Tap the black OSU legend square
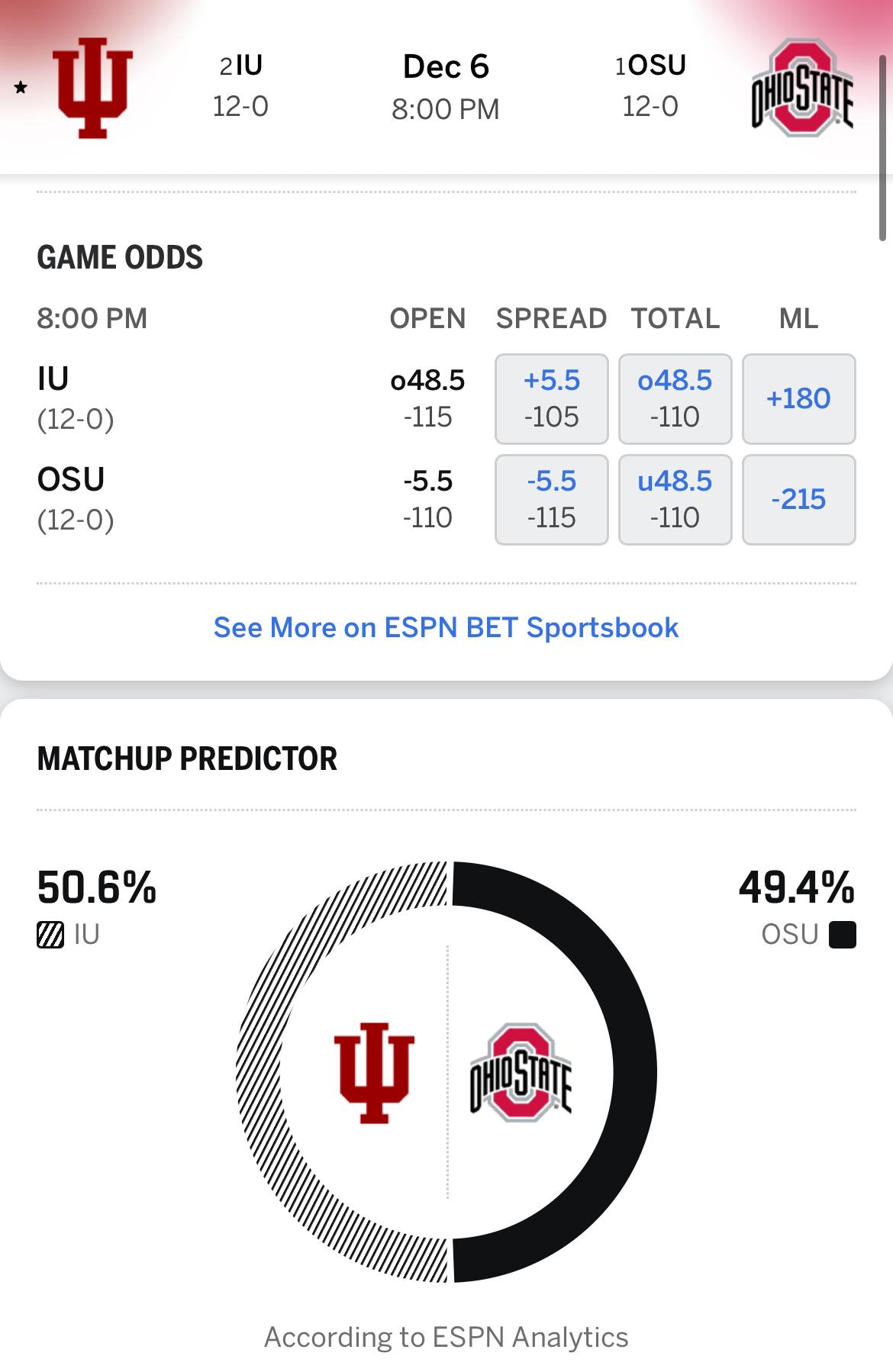 click(842, 935)
